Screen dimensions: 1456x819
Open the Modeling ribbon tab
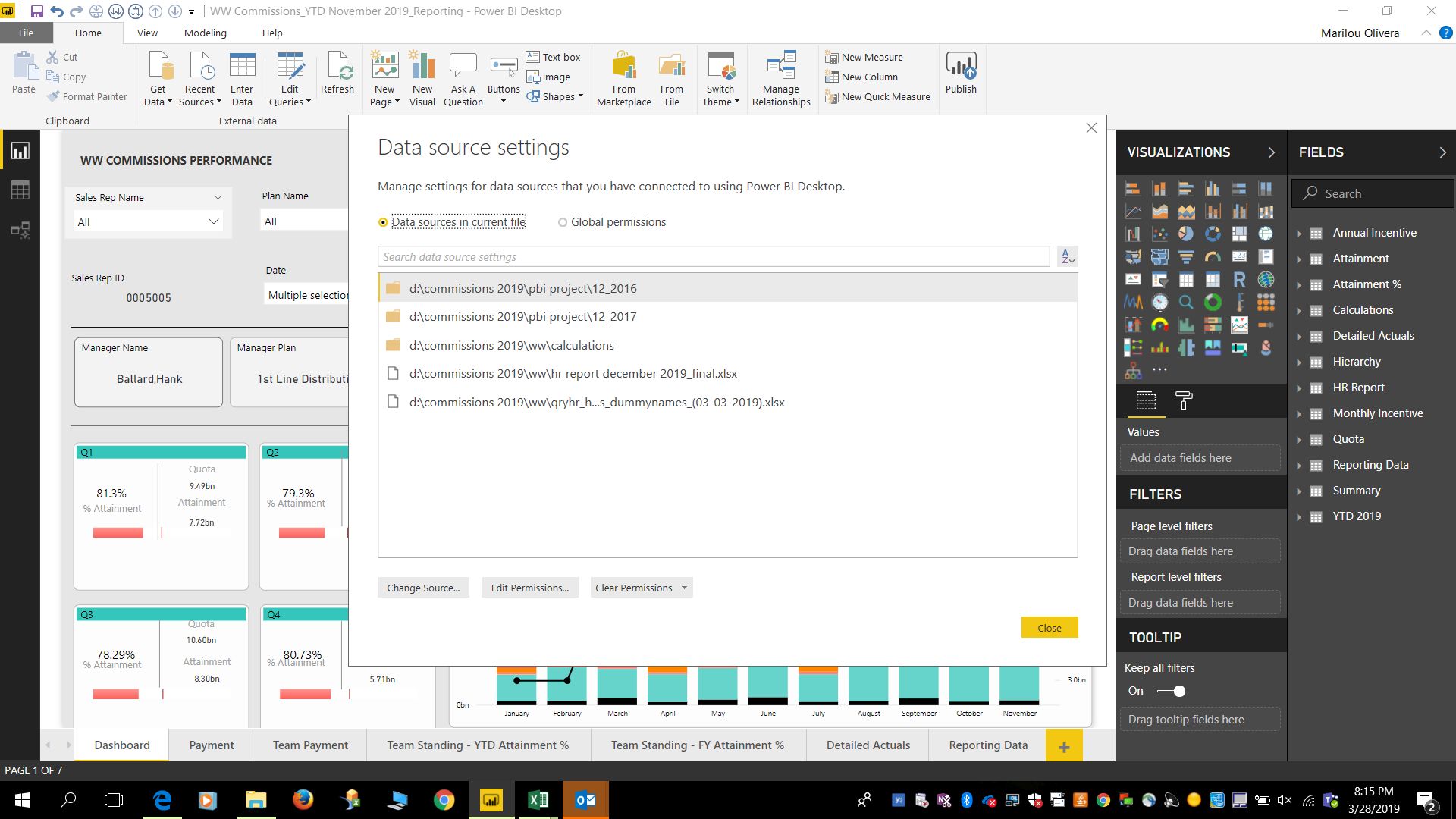click(205, 33)
